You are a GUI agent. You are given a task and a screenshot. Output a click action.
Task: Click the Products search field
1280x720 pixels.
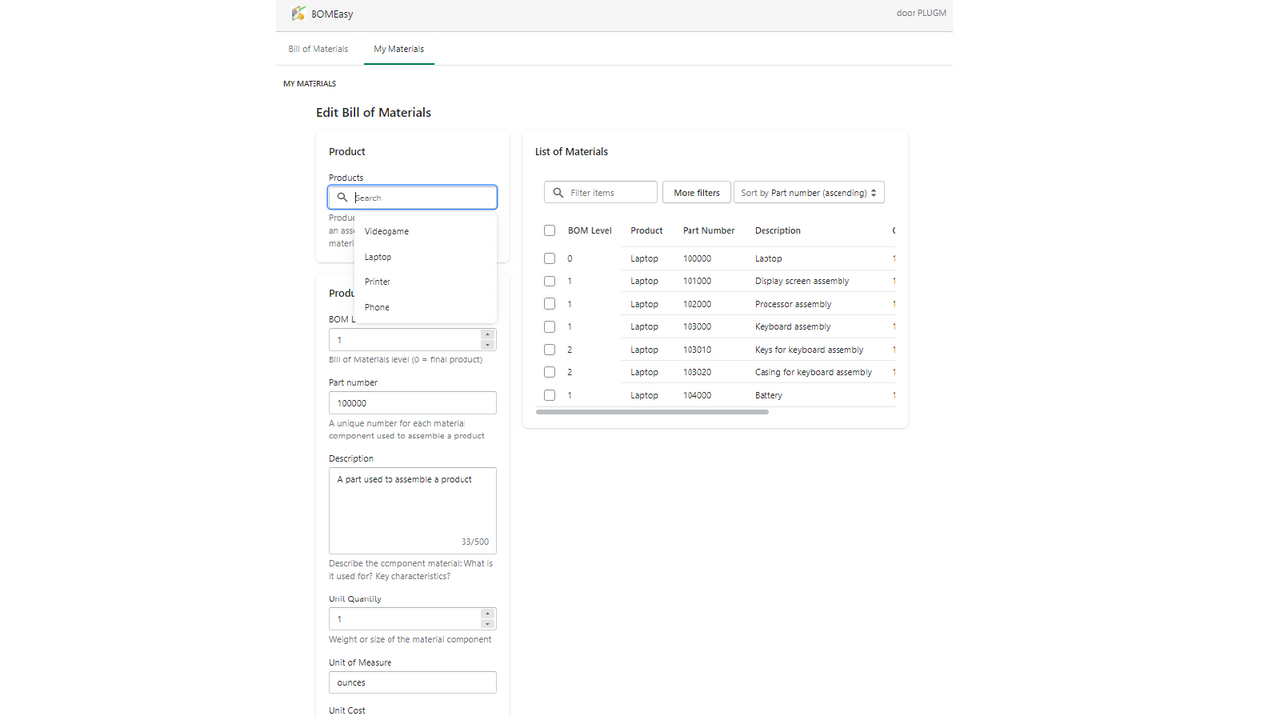[413, 197]
